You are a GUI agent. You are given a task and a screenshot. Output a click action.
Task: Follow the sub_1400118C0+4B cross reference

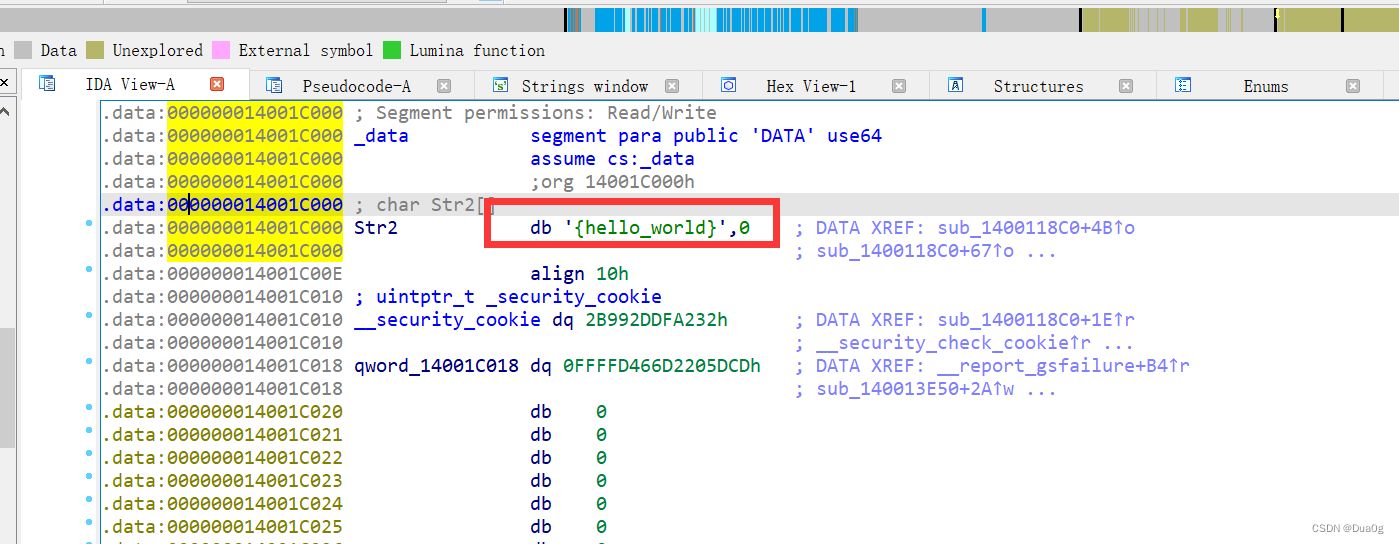point(1036,228)
